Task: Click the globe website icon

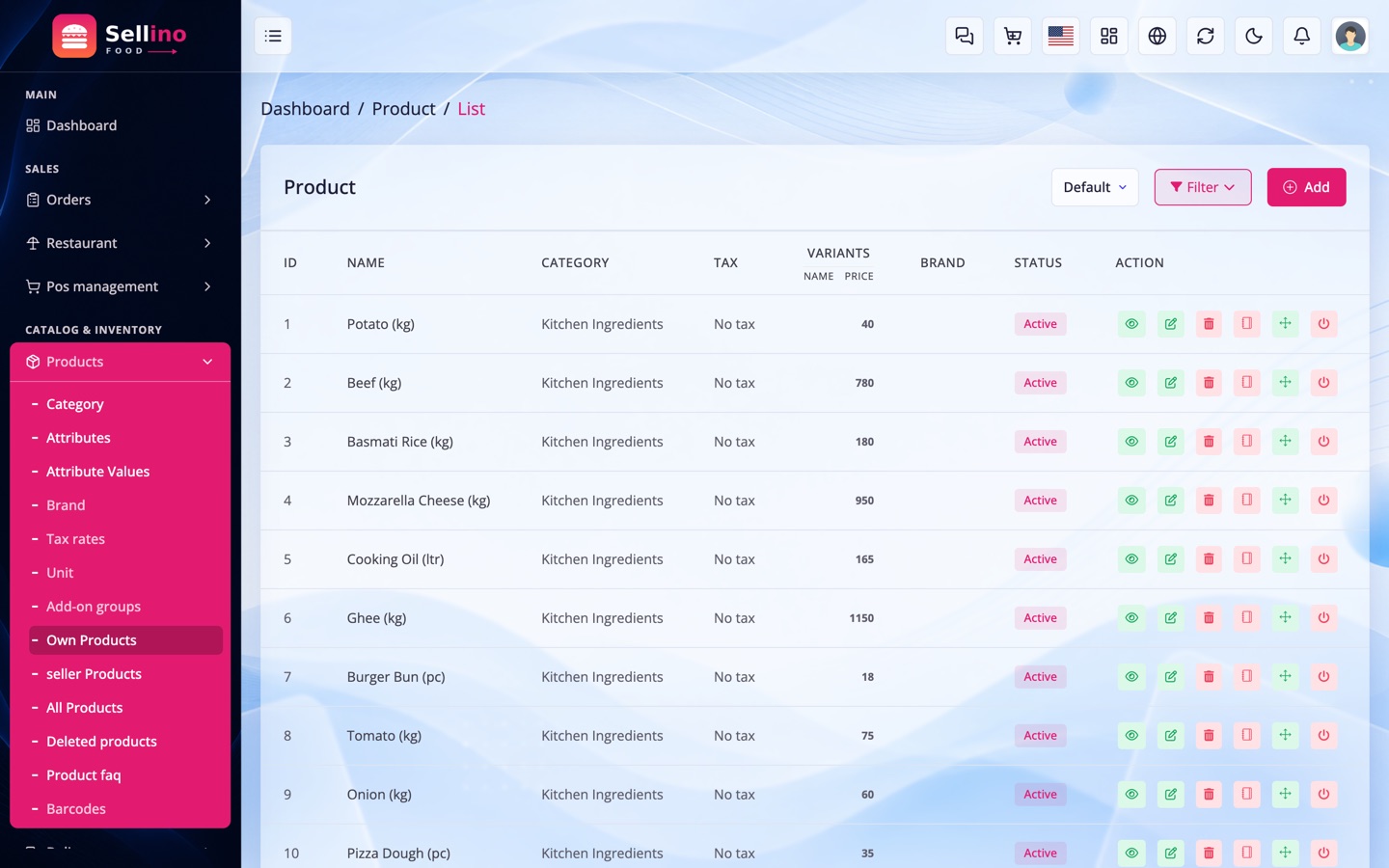Action: pyautogui.click(x=1157, y=37)
